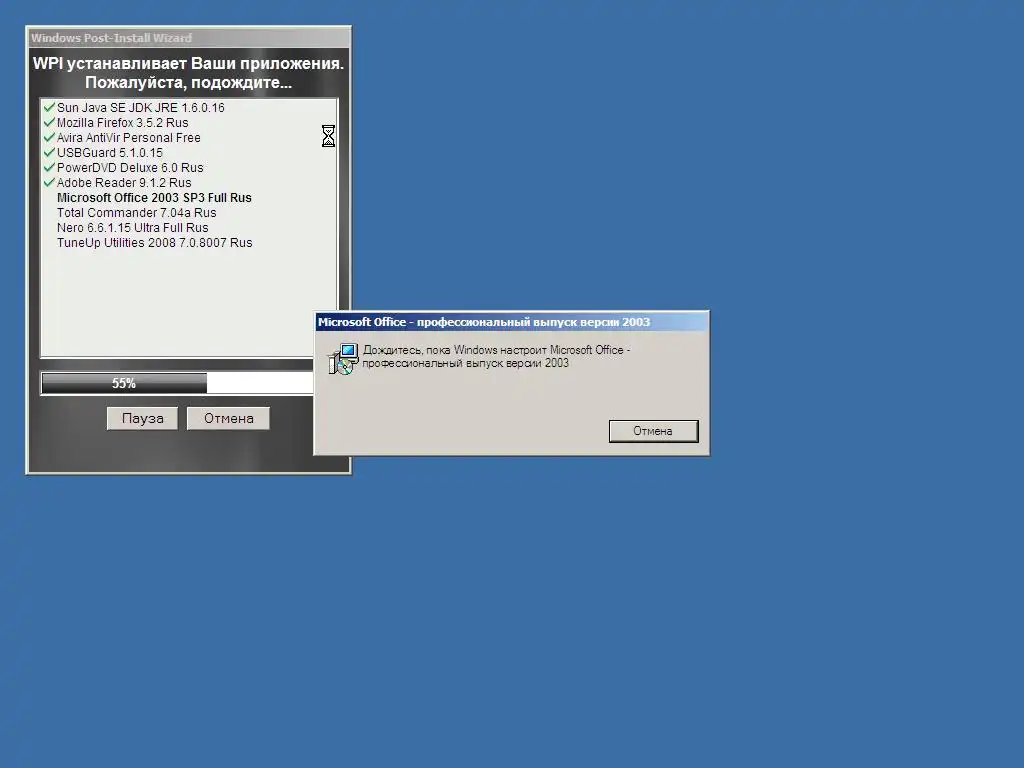The height and width of the screenshot is (768, 1024).
Task: Cancel the WPI installation with Отмена button
Action: pos(229,418)
